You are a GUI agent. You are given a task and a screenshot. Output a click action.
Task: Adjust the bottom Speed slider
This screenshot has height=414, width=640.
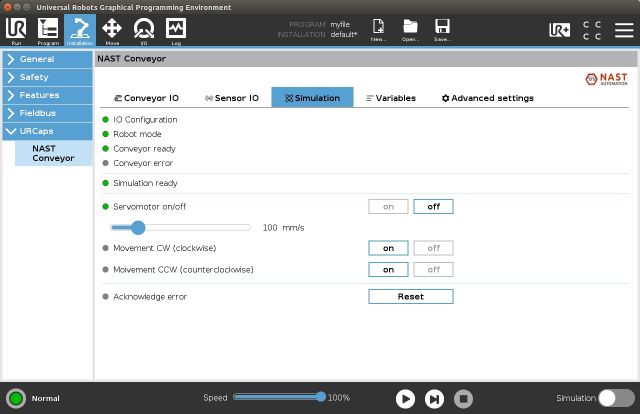(321, 397)
